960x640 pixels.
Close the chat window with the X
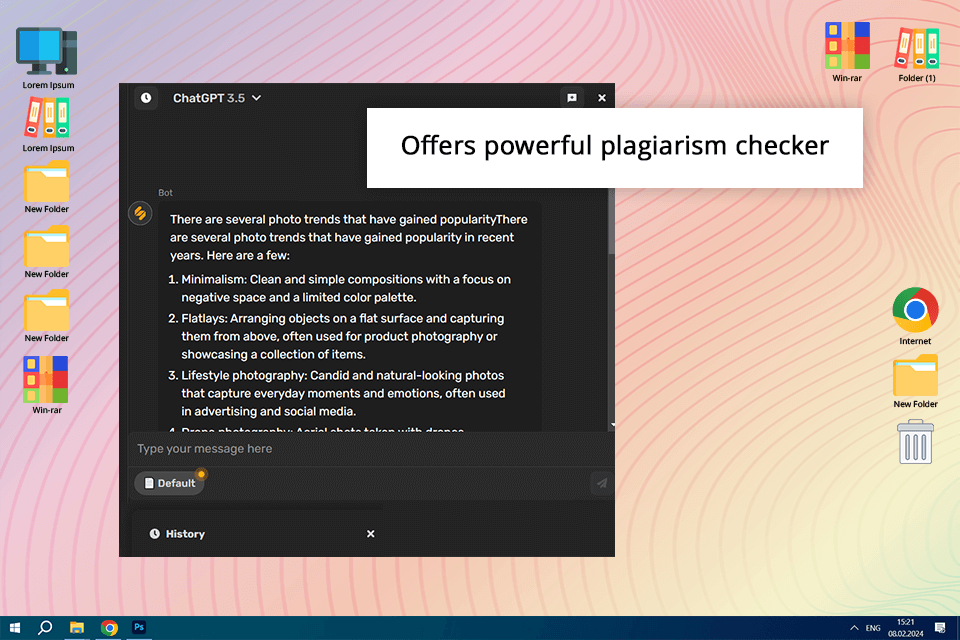tap(602, 98)
